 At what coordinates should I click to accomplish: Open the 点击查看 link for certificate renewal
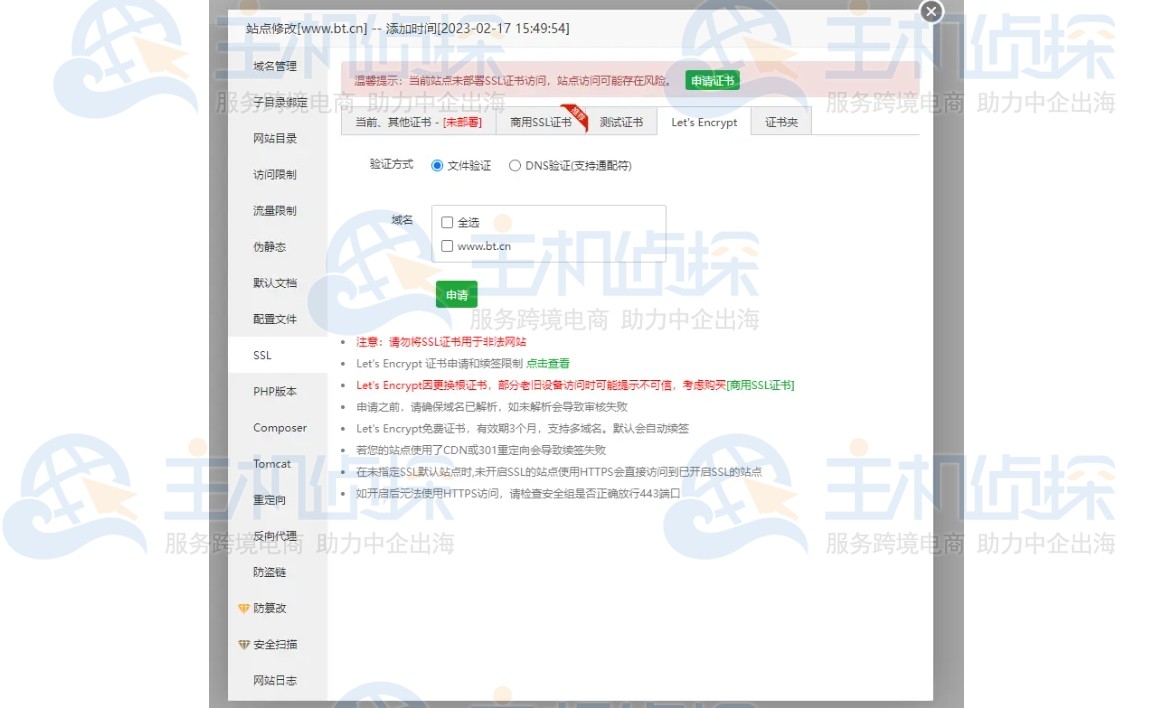click(547, 364)
